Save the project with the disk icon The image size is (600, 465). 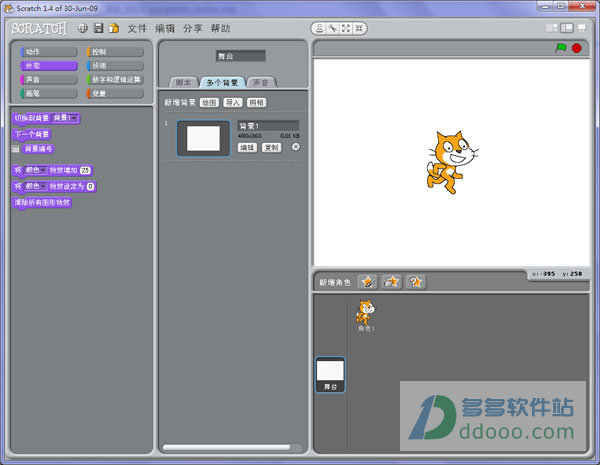[x=98, y=28]
